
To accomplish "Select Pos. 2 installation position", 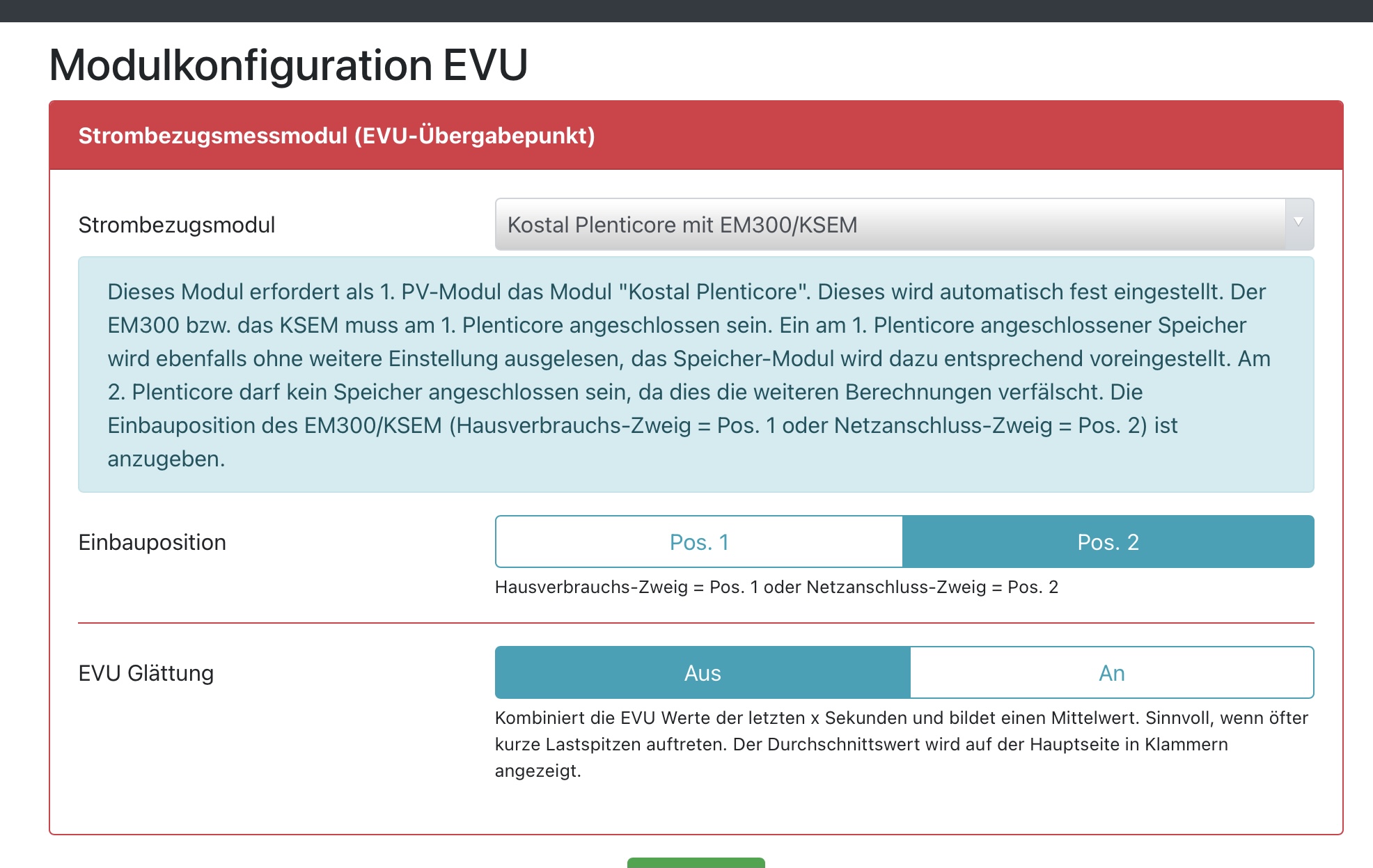I will pyautogui.click(x=1108, y=542).
